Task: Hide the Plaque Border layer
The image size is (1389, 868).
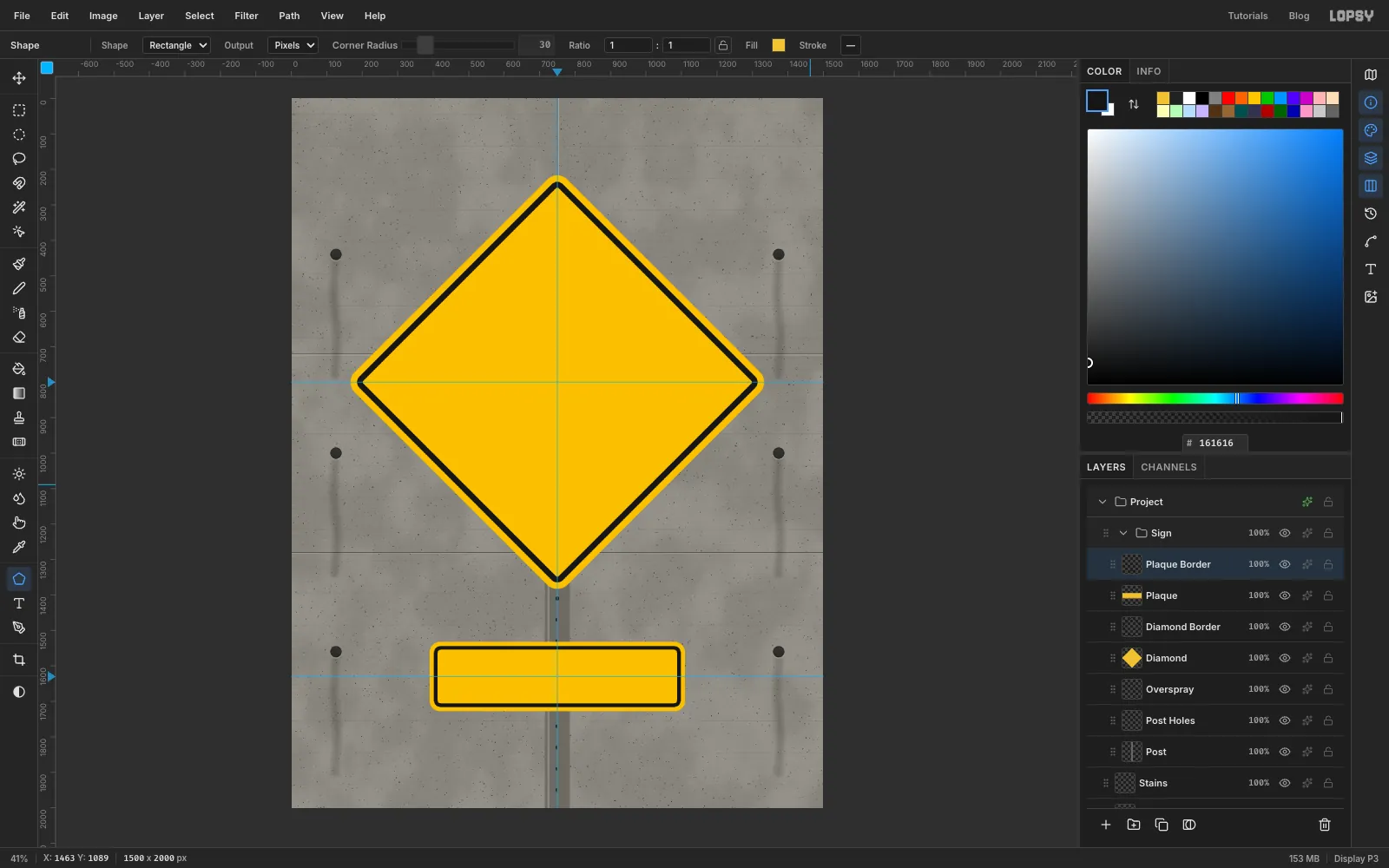Action: tap(1285, 564)
